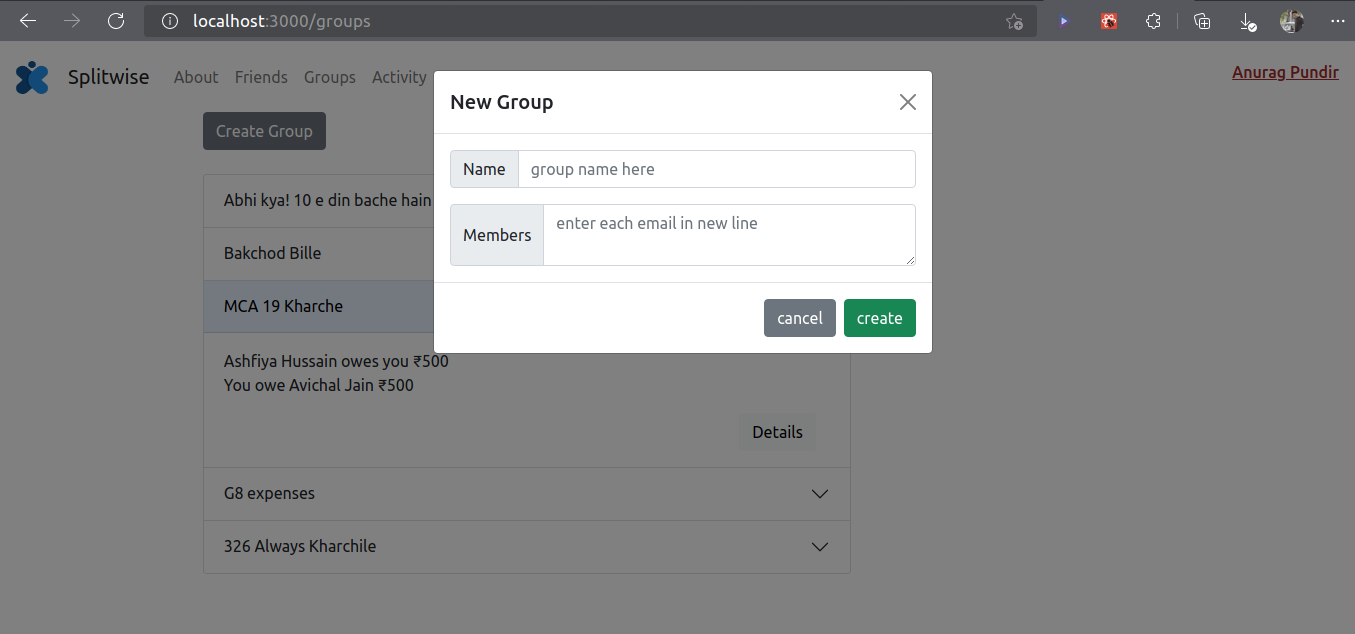Open the site information icon in address bar
The height and width of the screenshot is (634, 1355).
pyautogui.click(x=168, y=20)
